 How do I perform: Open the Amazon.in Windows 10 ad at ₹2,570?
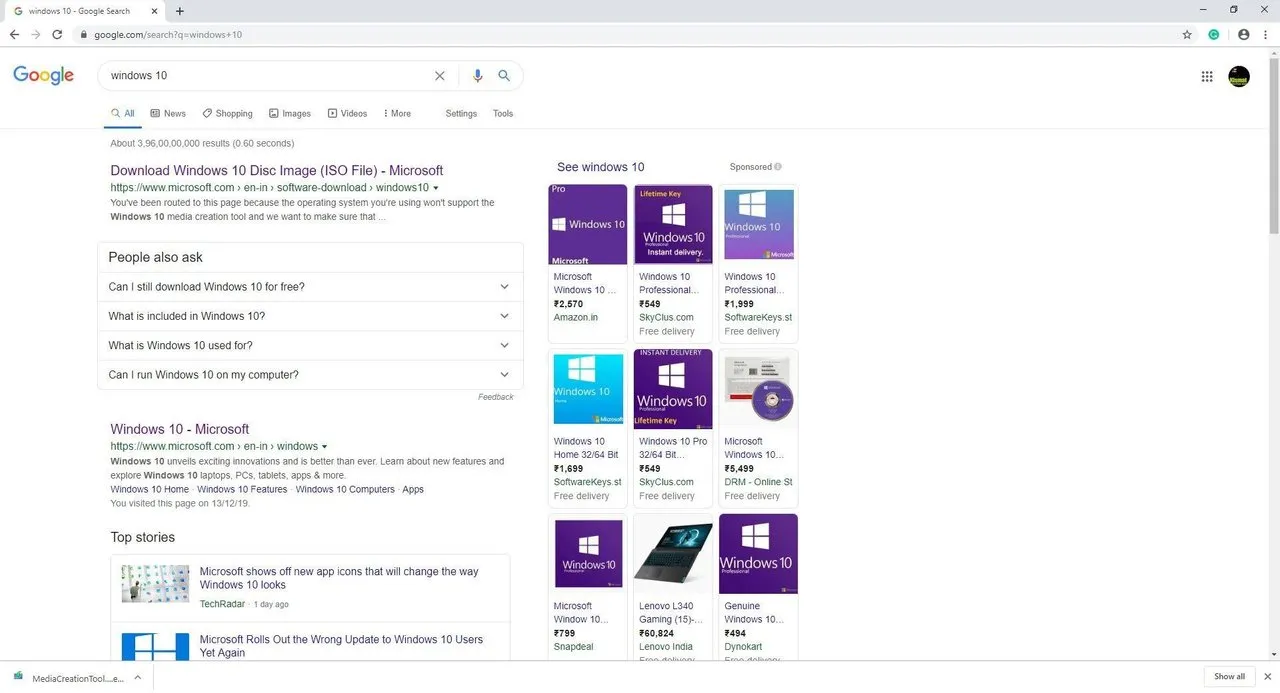click(588, 264)
